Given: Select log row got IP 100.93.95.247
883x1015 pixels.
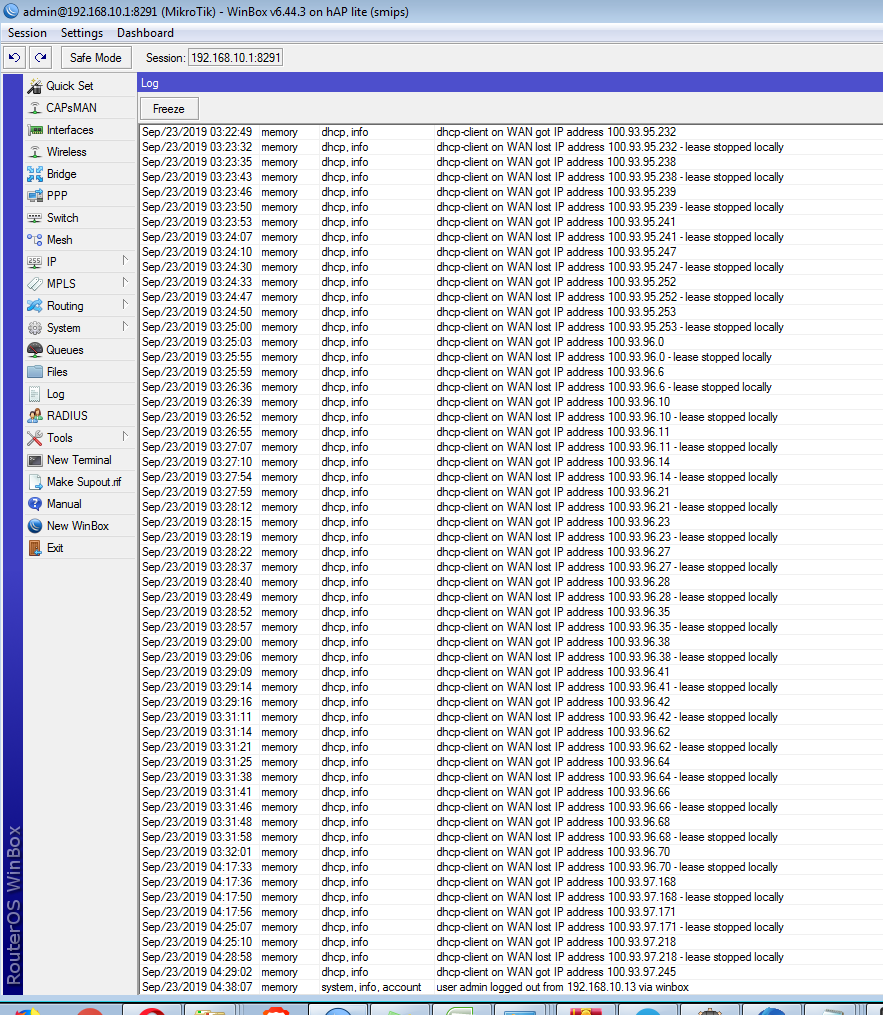Looking at the screenshot, I should pyautogui.click(x=511, y=252).
